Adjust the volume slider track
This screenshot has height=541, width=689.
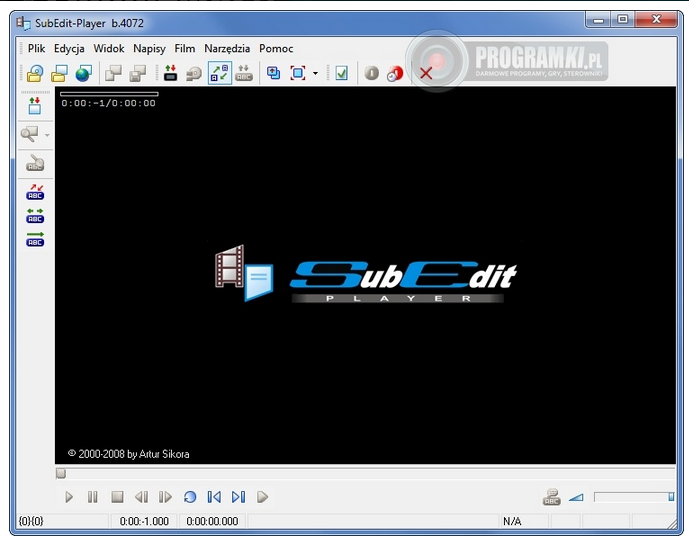click(x=634, y=497)
